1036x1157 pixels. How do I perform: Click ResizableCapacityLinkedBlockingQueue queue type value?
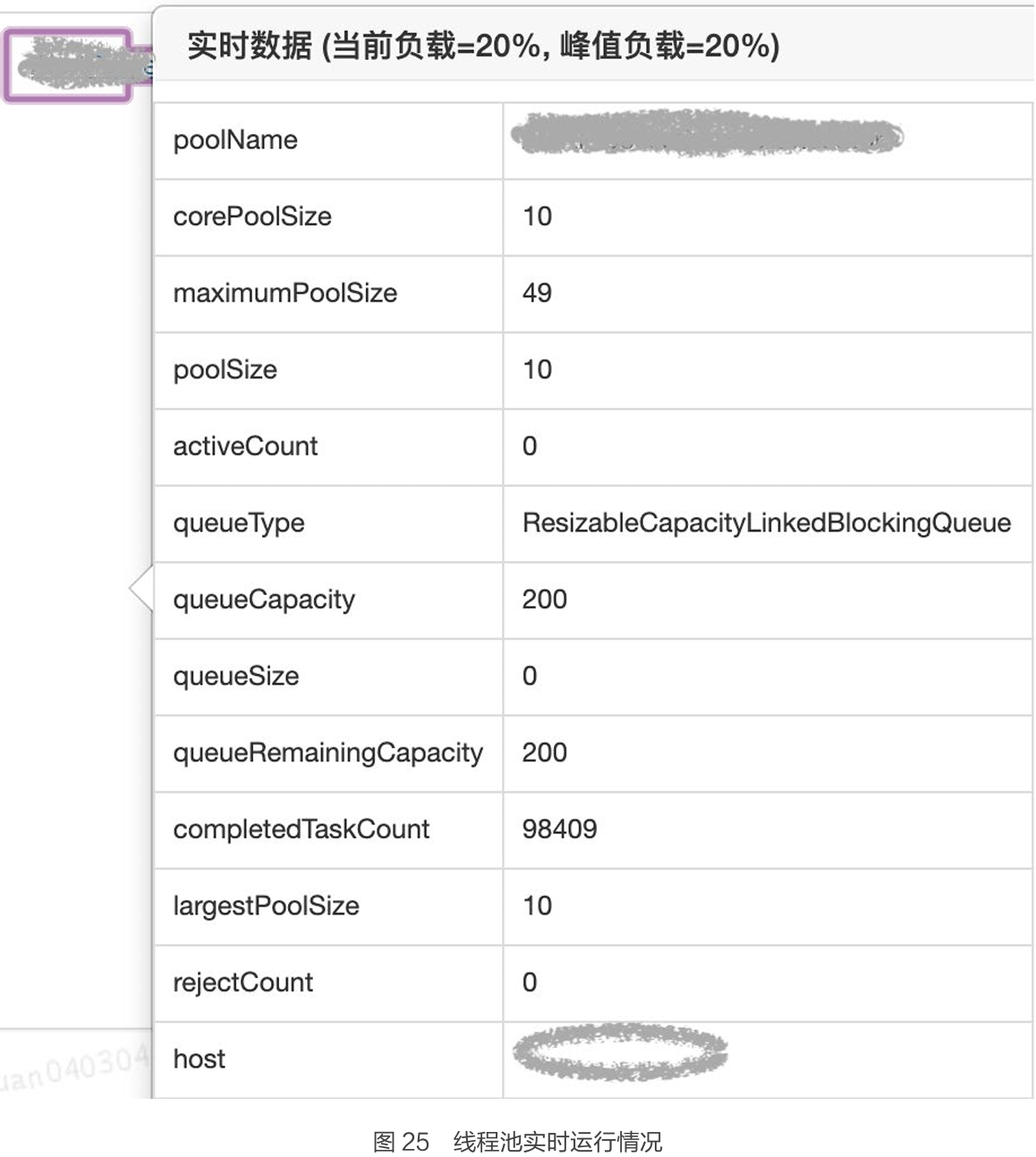[x=766, y=523]
